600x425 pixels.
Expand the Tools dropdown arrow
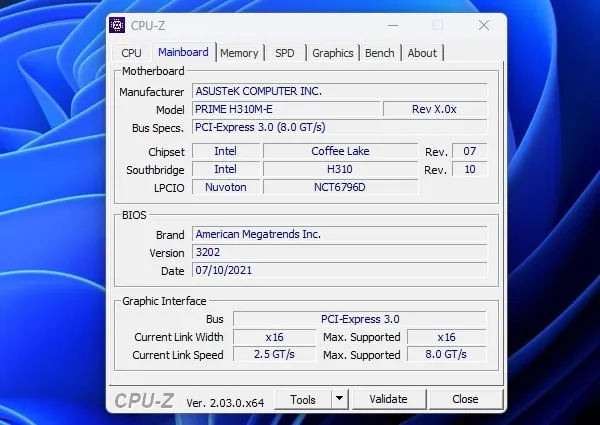(339, 399)
